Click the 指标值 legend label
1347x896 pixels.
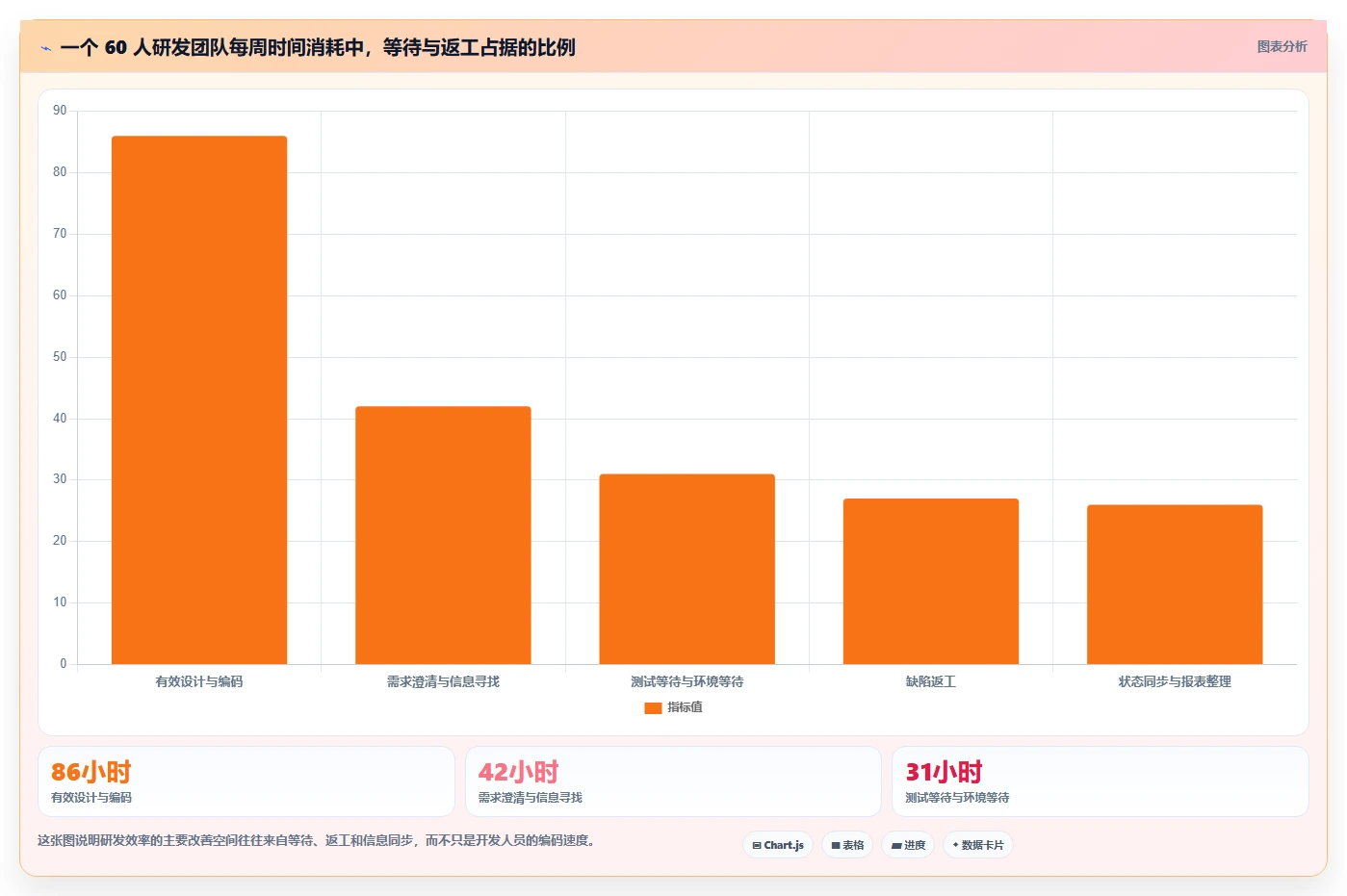685,707
